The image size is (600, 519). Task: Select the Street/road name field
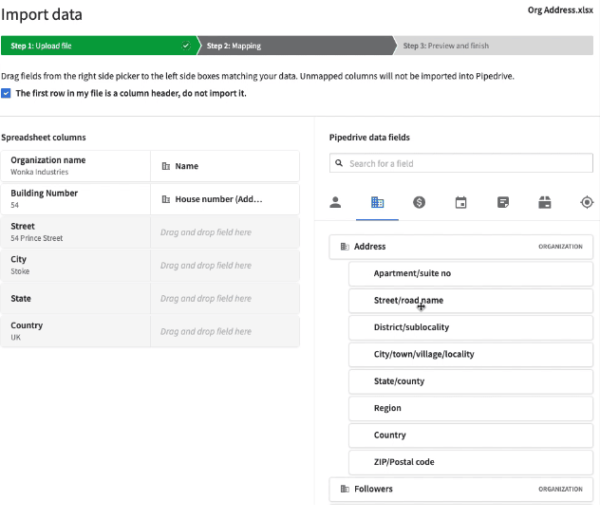pos(471,300)
